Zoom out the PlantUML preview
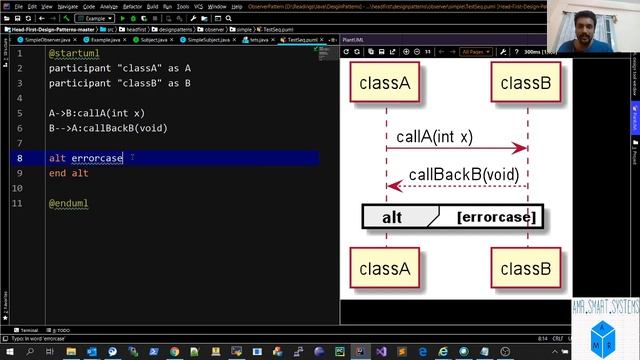This screenshot has width=640, height=360. pos(417,52)
